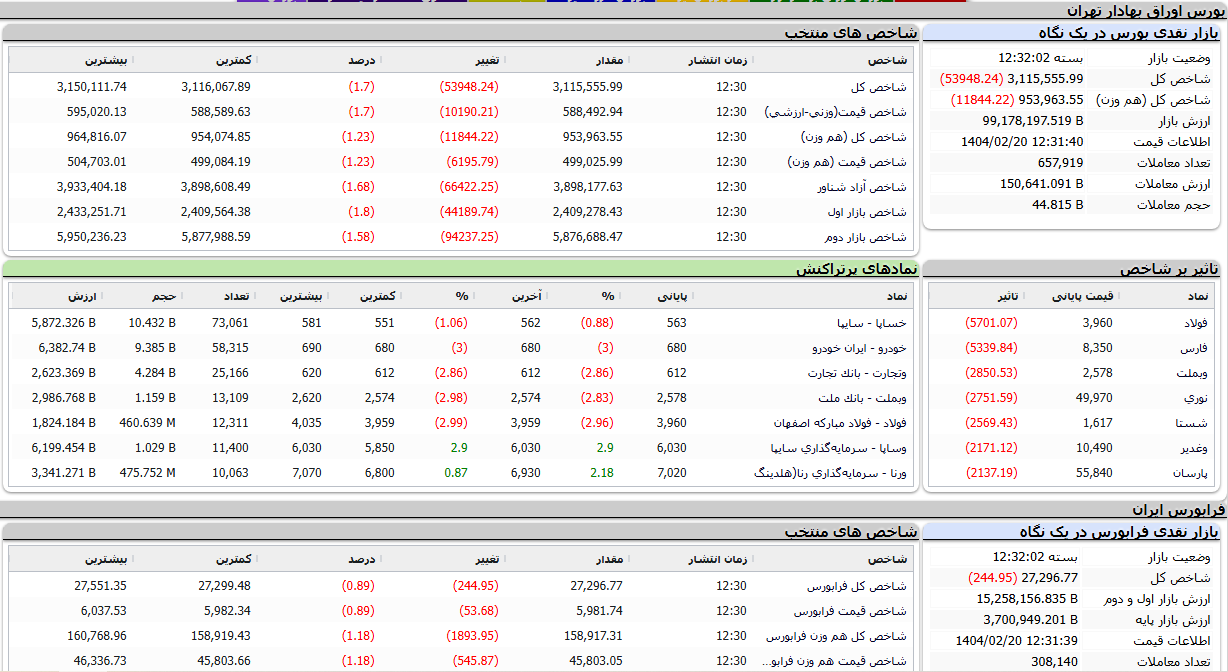This screenshot has height=672, width=1228.
Task: Open وغدیر symbol in index-impact table
Action: (x=1194, y=448)
